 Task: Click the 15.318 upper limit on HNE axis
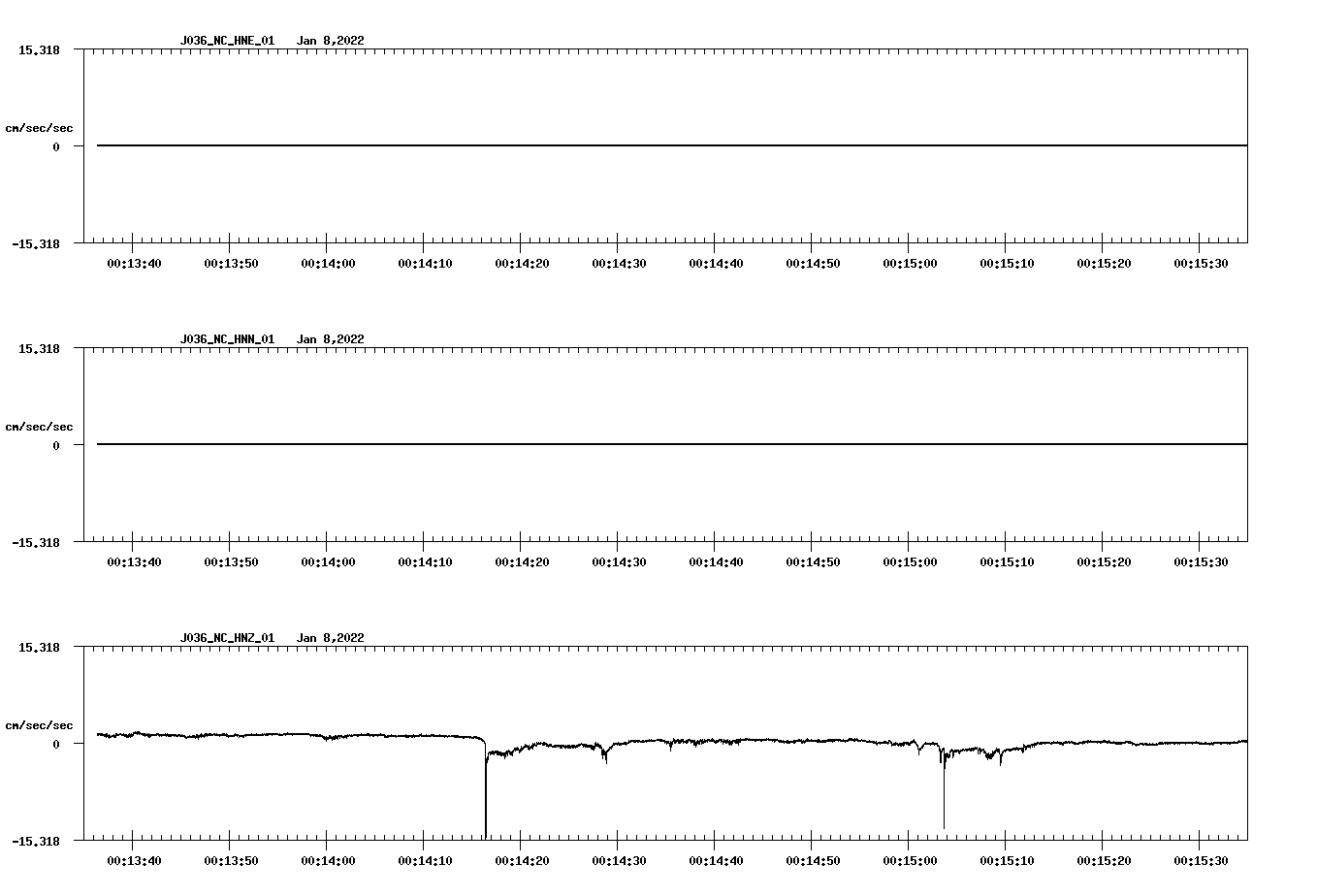pos(39,49)
